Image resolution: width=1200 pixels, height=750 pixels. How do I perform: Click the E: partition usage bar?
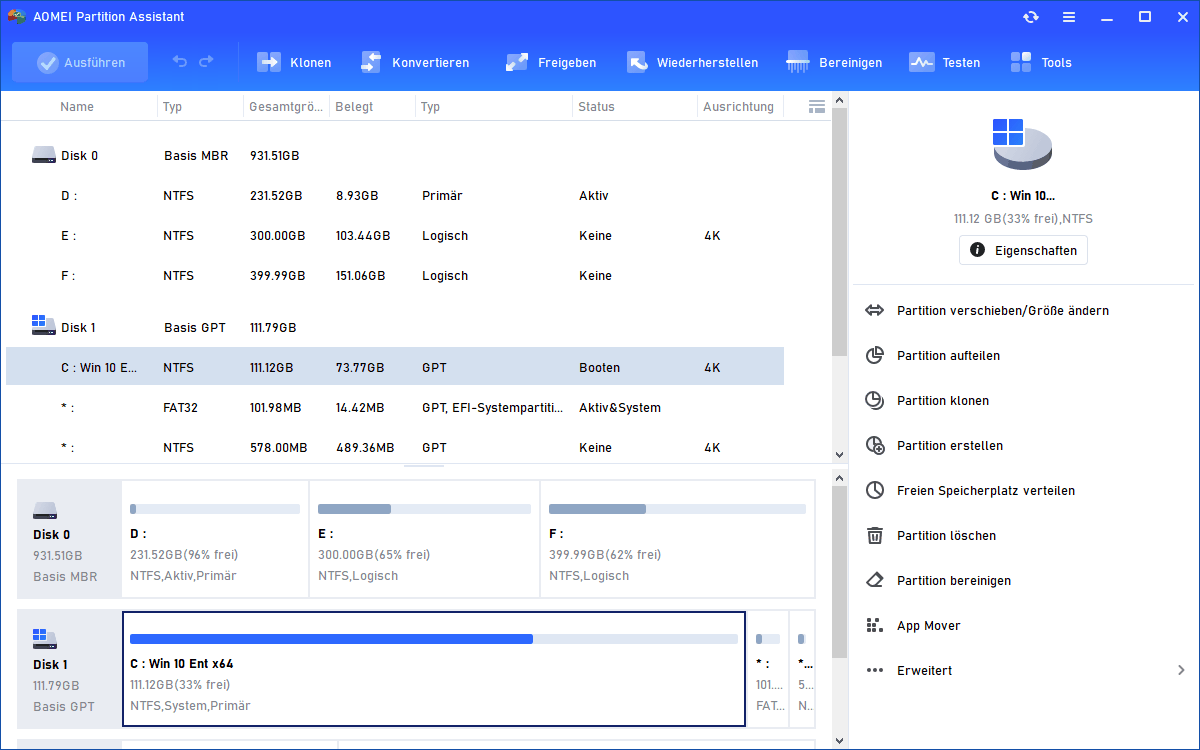[424, 508]
